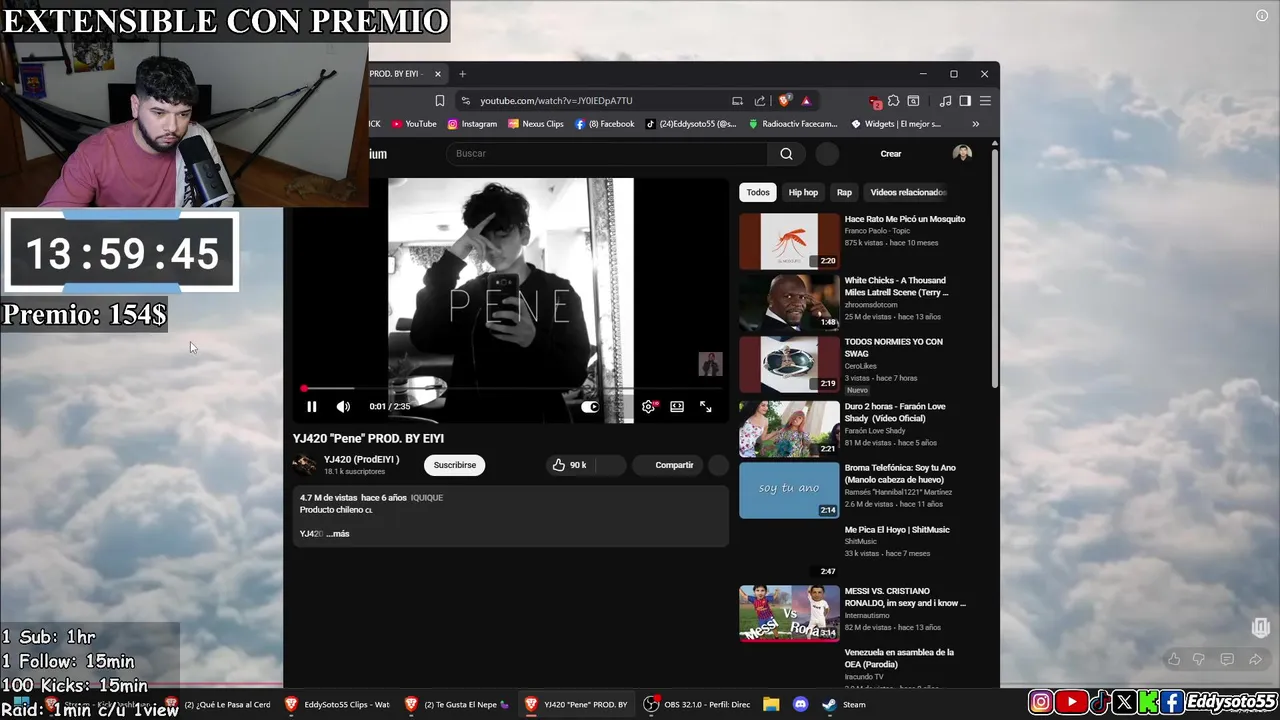Click the cast/install icon in address bar

point(737,101)
